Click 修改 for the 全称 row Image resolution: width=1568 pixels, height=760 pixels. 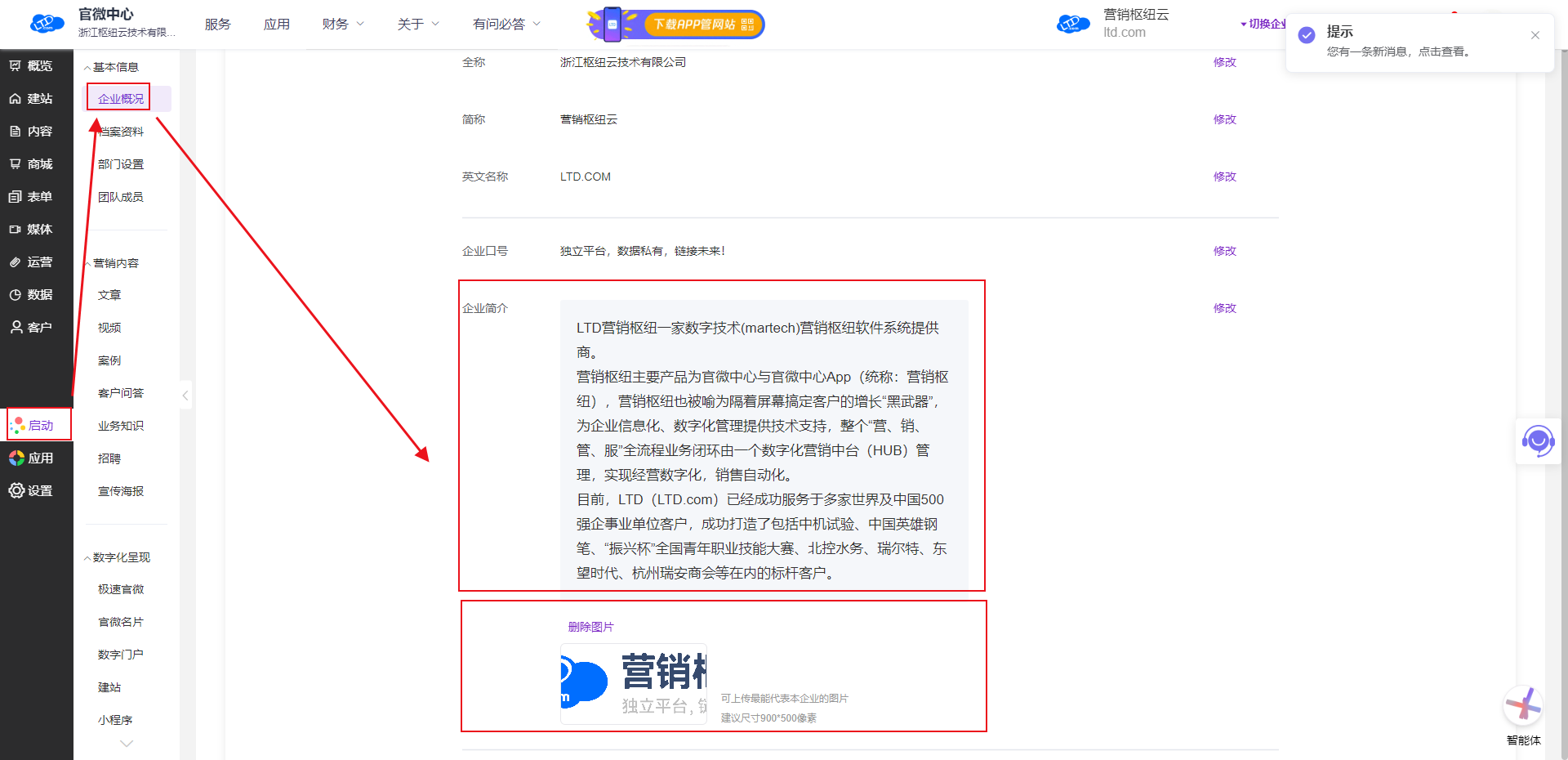click(1225, 62)
